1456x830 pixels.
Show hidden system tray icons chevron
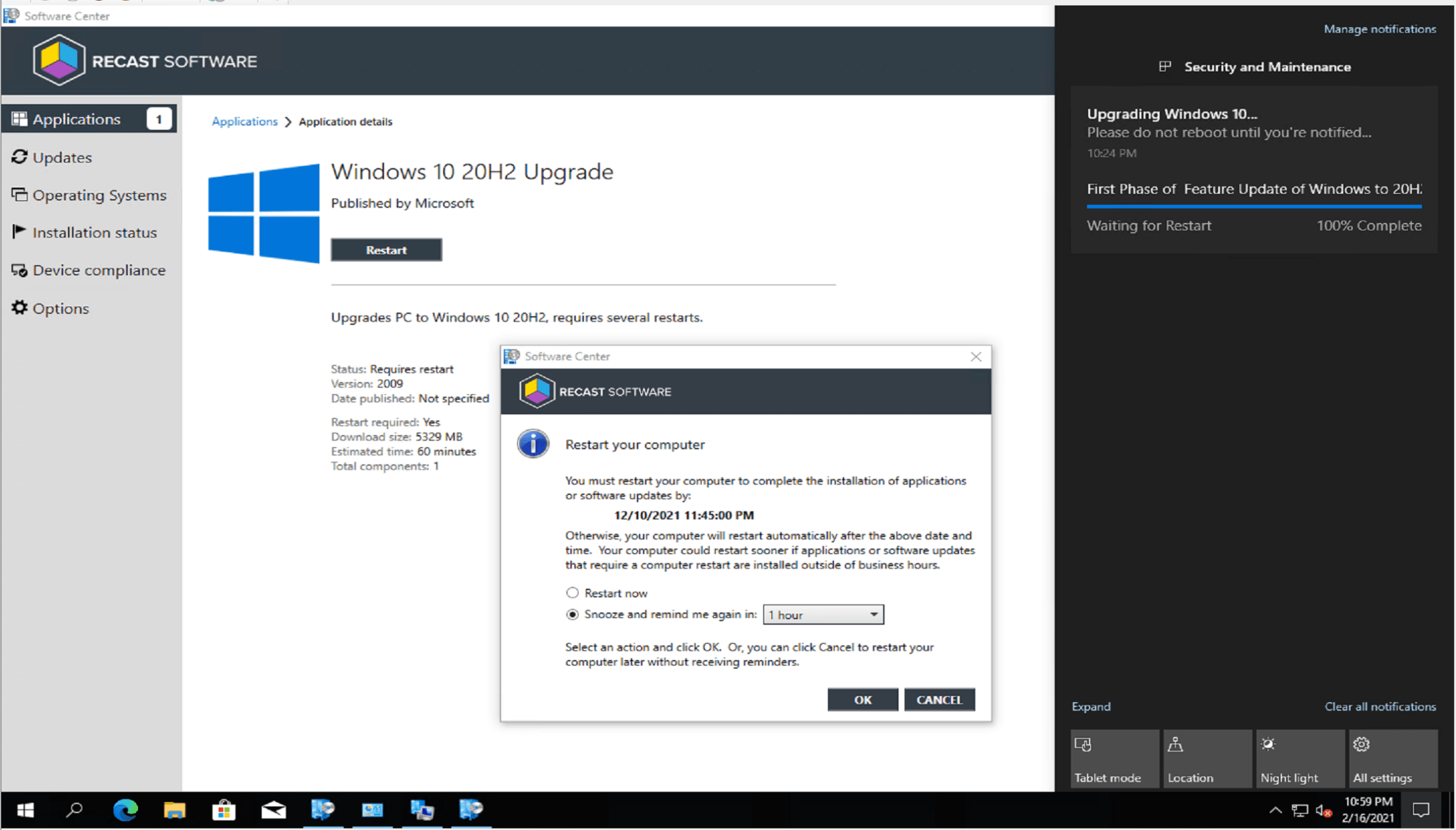point(1275,810)
